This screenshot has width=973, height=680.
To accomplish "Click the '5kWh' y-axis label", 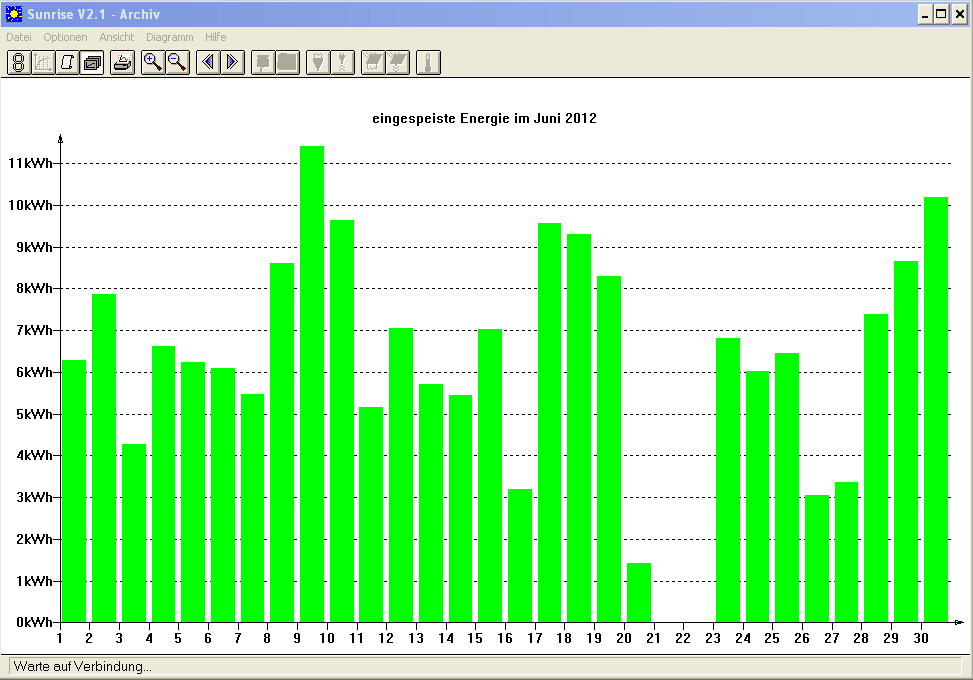I will 34,414.
